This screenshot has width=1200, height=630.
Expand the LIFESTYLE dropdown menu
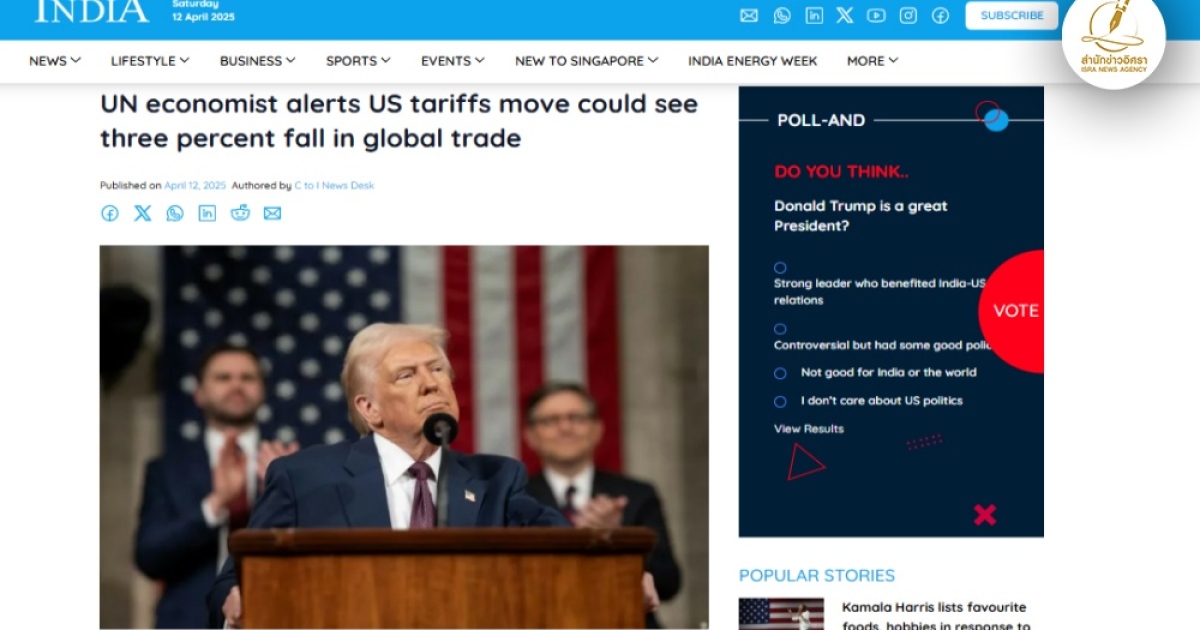150,61
